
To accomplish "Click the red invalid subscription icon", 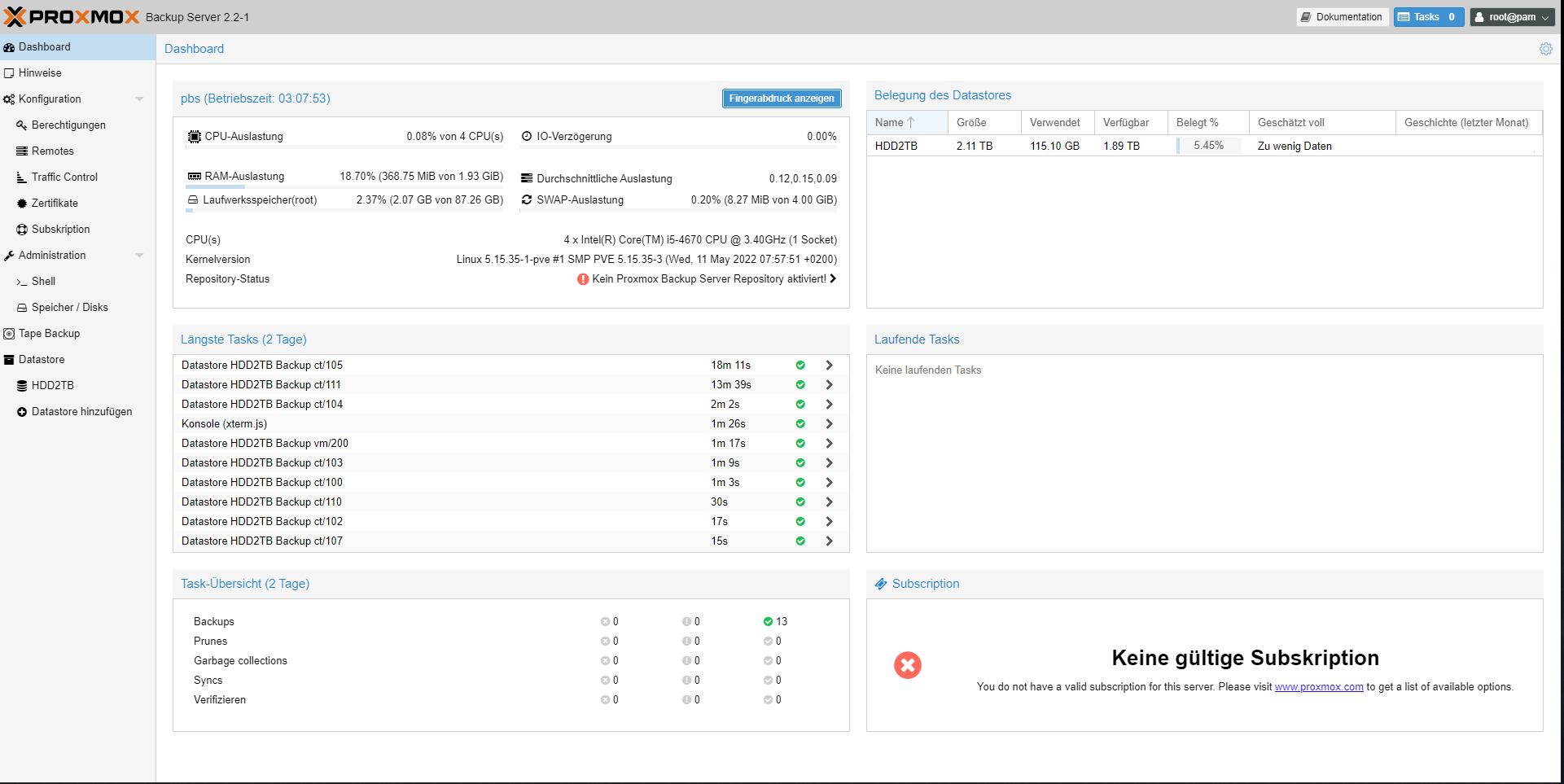I will tap(907, 665).
